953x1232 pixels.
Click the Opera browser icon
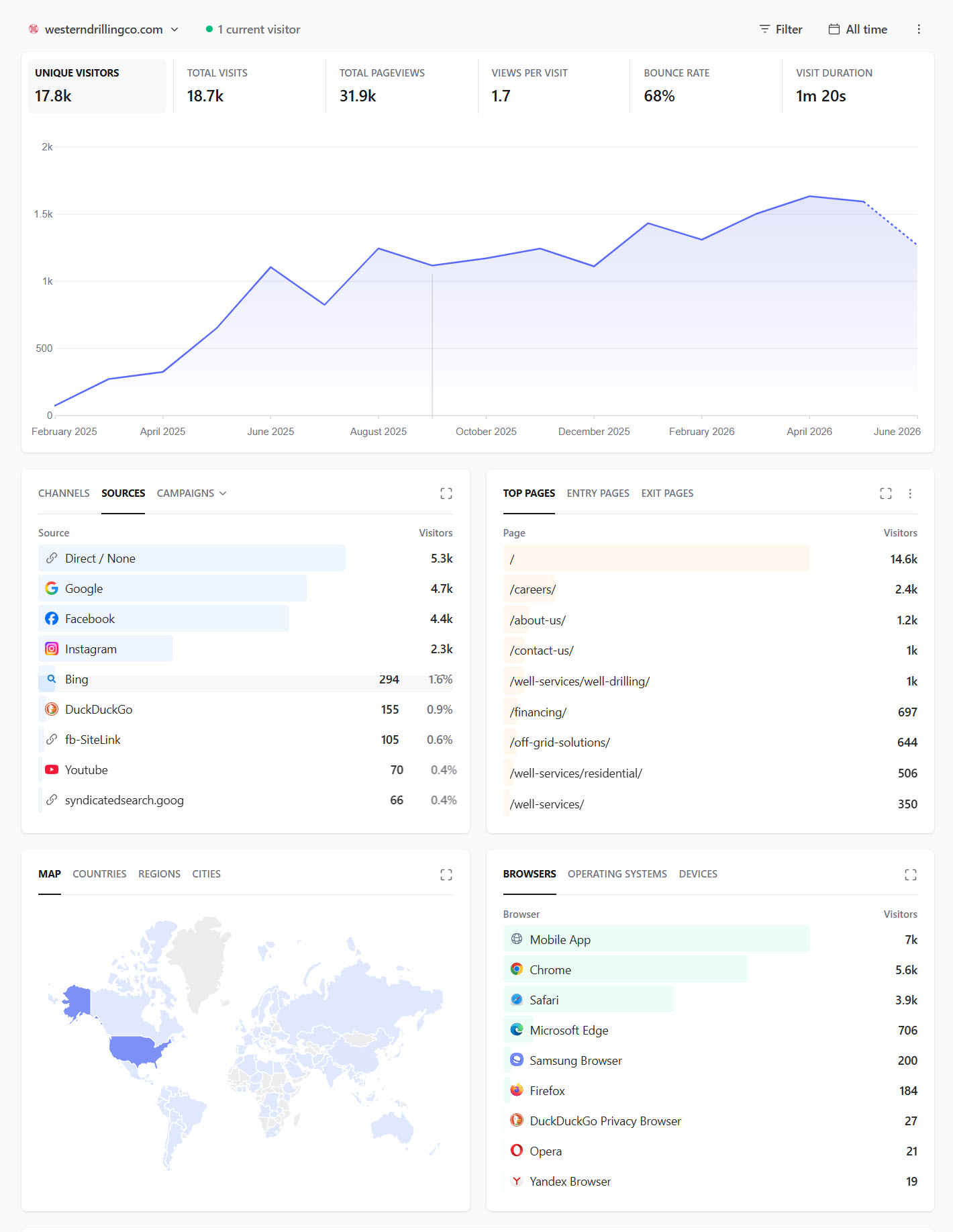click(x=517, y=1151)
